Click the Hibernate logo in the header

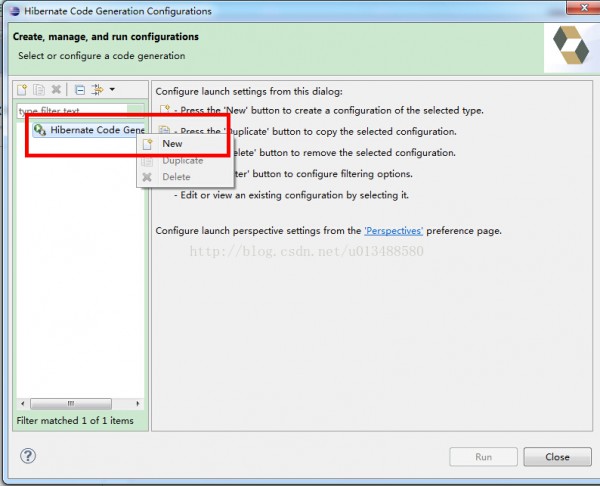(570, 46)
